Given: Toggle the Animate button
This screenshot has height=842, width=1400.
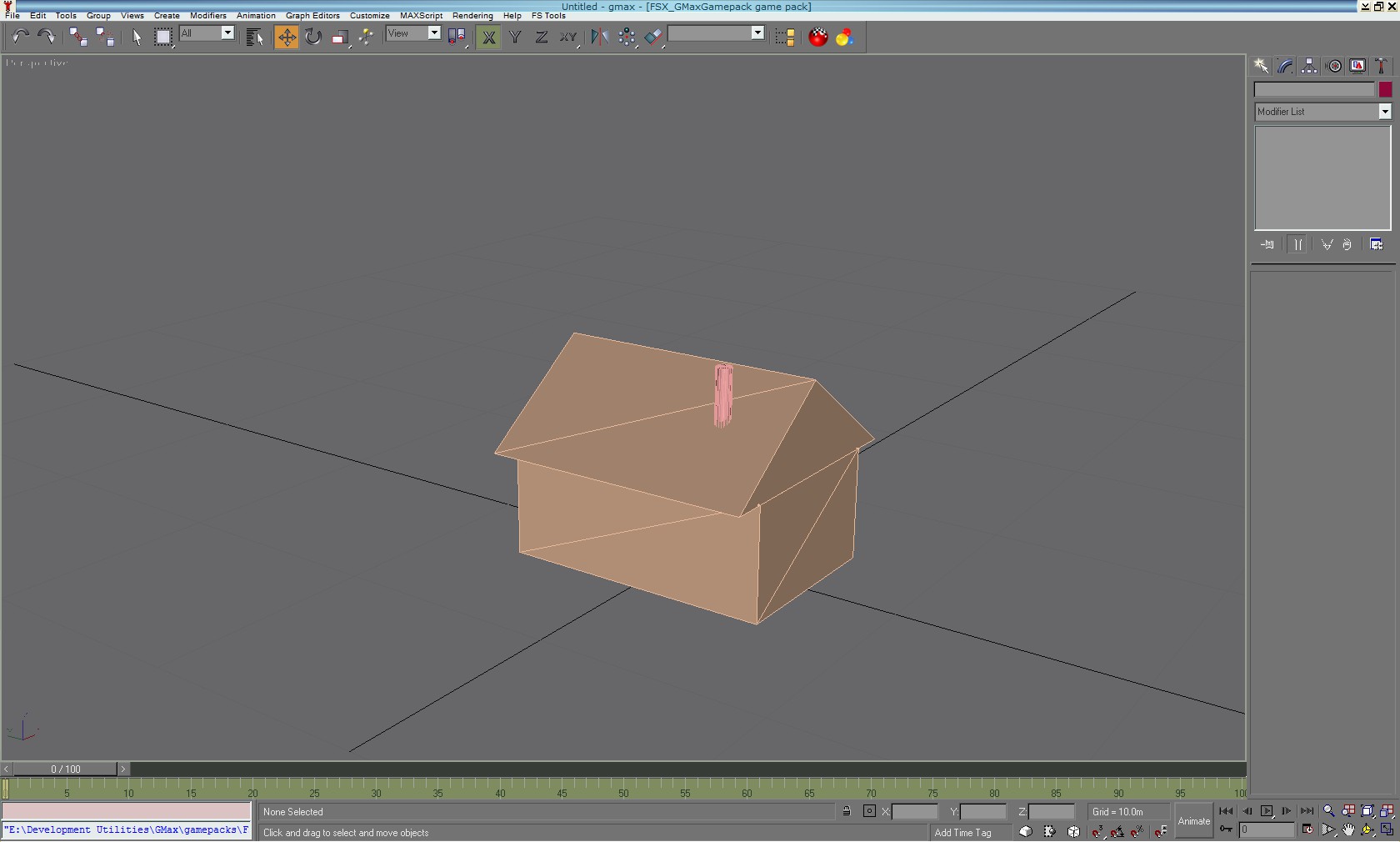Looking at the screenshot, I should (1193, 821).
